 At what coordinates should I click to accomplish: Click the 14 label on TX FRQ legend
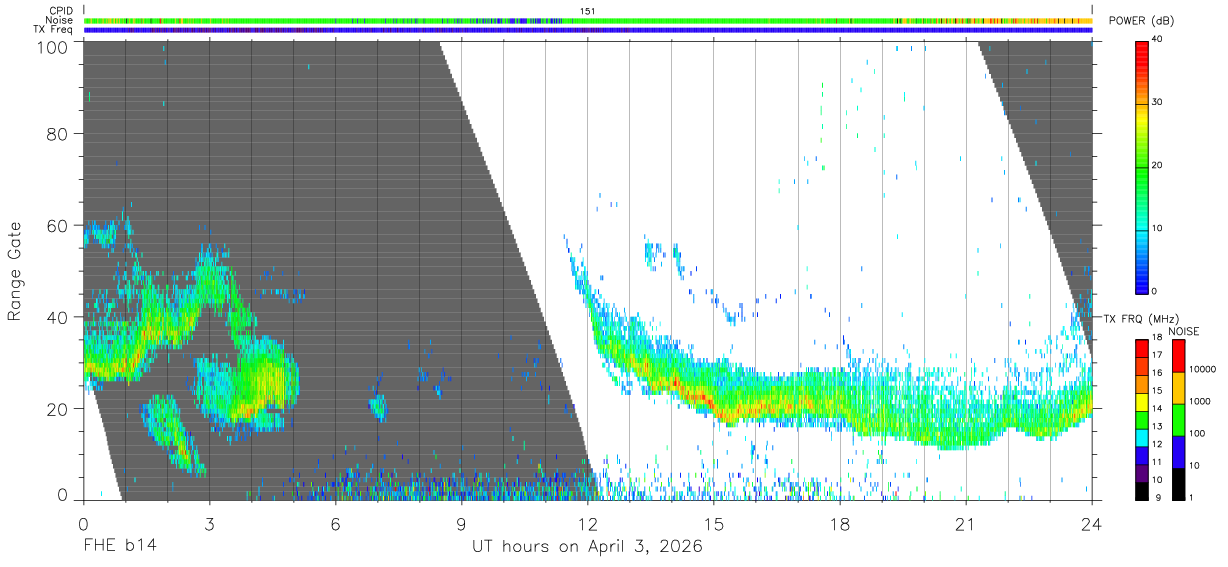pyautogui.click(x=1155, y=408)
